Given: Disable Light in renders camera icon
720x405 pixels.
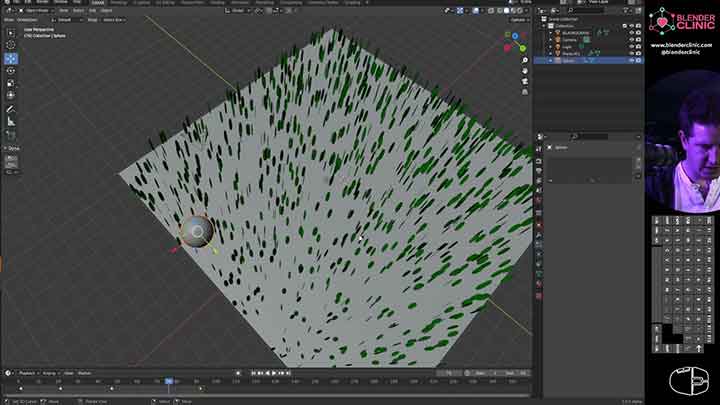Looking at the screenshot, I should point(638,47).
